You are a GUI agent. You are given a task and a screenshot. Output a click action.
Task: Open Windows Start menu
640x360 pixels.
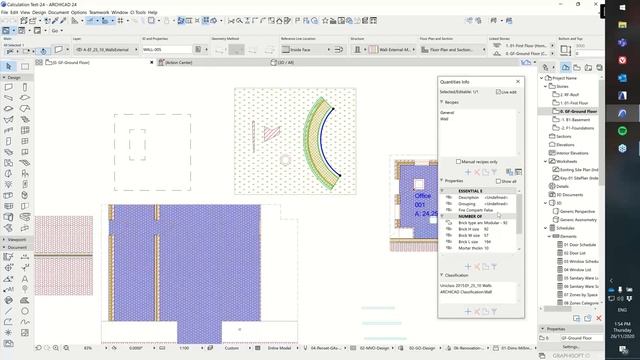(622, 7)
